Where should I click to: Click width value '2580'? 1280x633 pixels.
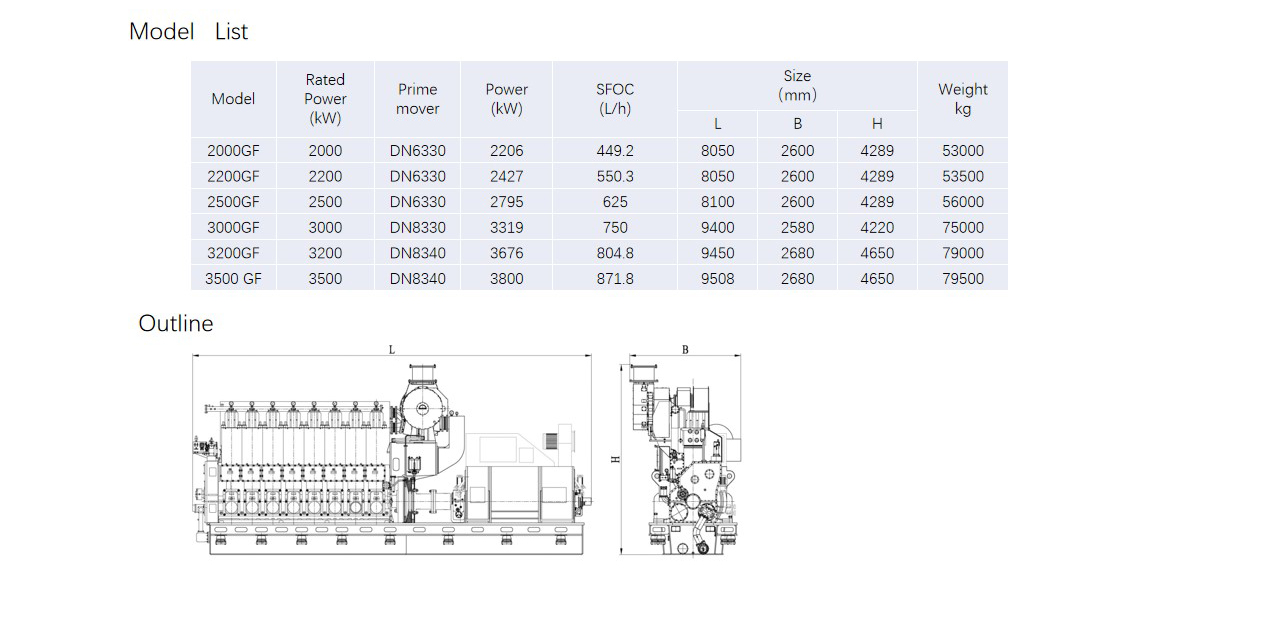[x=797, y=228]
